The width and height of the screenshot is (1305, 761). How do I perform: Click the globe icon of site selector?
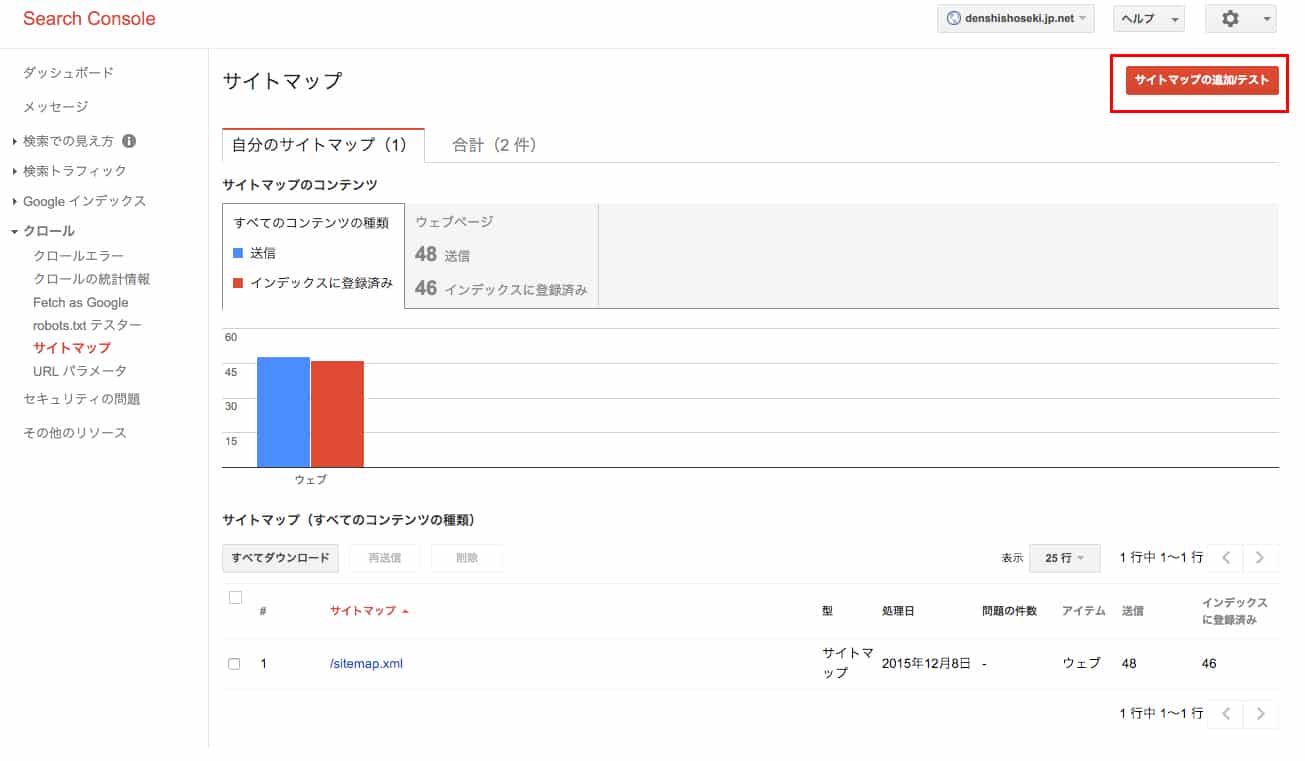click(954, 19)
